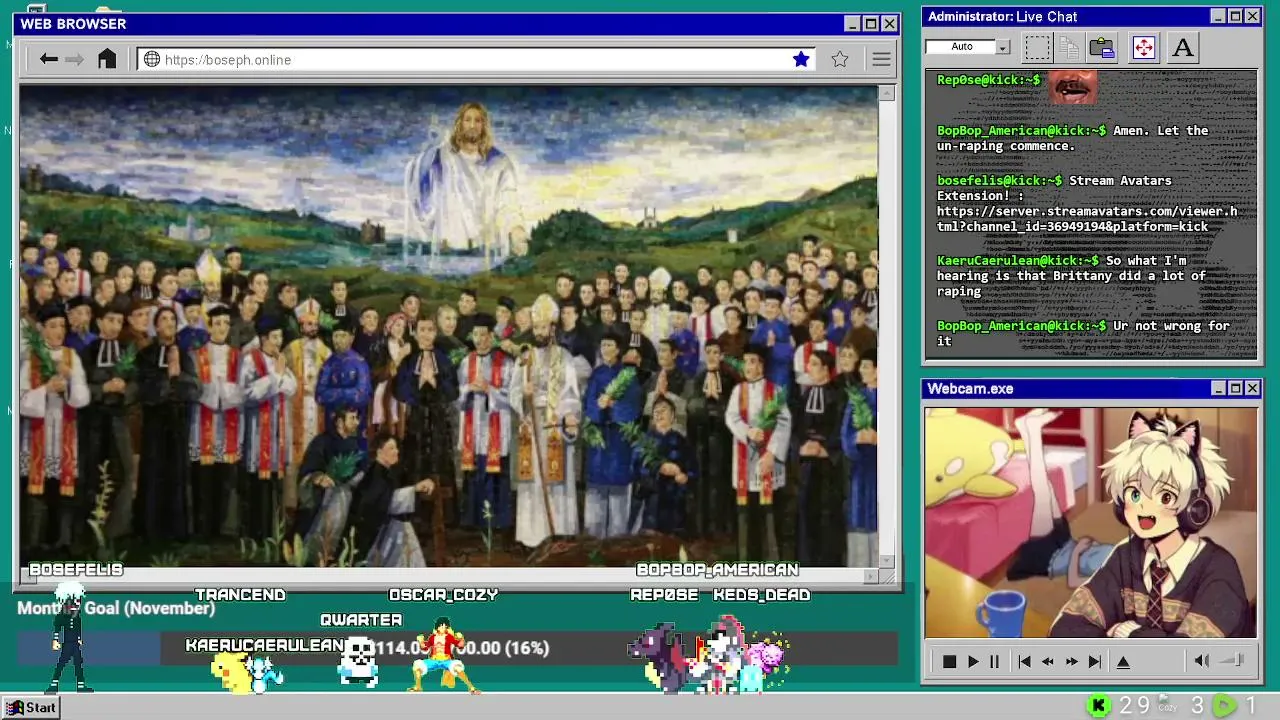This screenshot has width=1280, height=720.
Task: Click the green Rumble play icon in taskbar
Action: tap(1224, 706)
